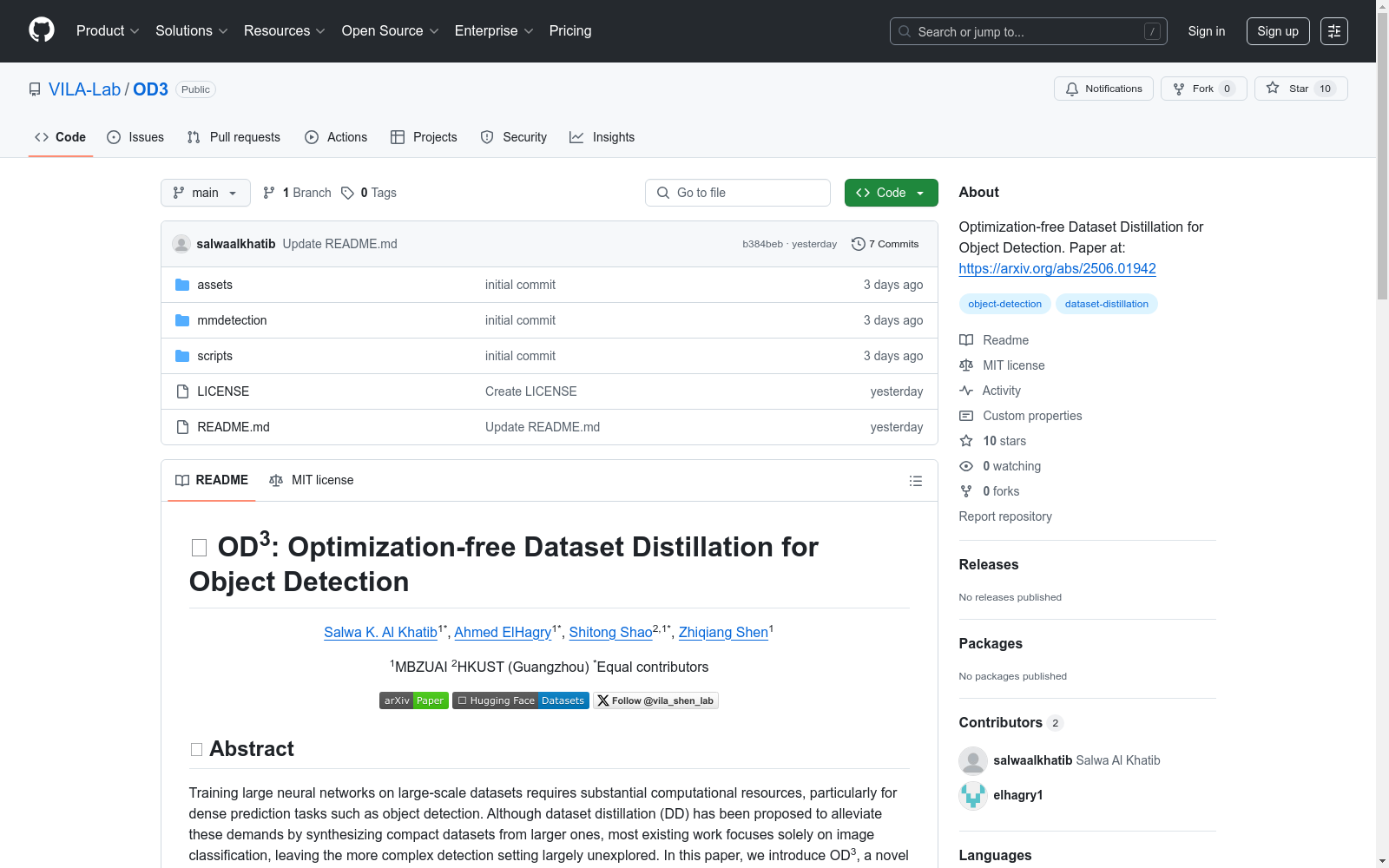This screenshot has width=1389, height=868.
Task: Open the green Code dropdown button
Action: click(891, 193)
